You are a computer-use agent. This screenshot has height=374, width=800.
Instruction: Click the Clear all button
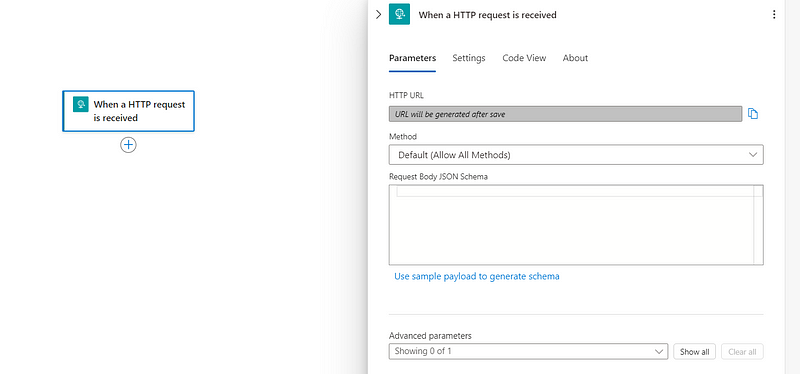742,352
